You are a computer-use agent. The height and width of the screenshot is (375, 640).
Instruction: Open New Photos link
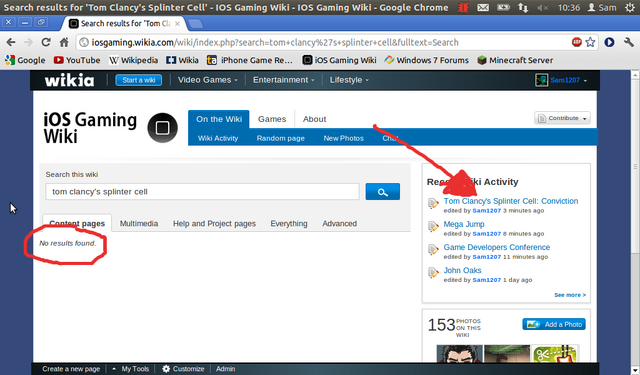pyautogui.click(x=343, y=138)
